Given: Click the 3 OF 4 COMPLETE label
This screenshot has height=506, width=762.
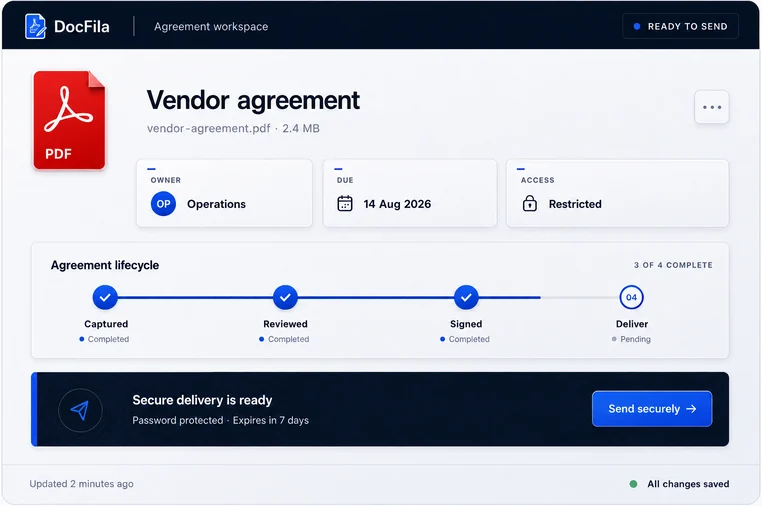Looking at the screenshot, I should click(x=673, y=265).
